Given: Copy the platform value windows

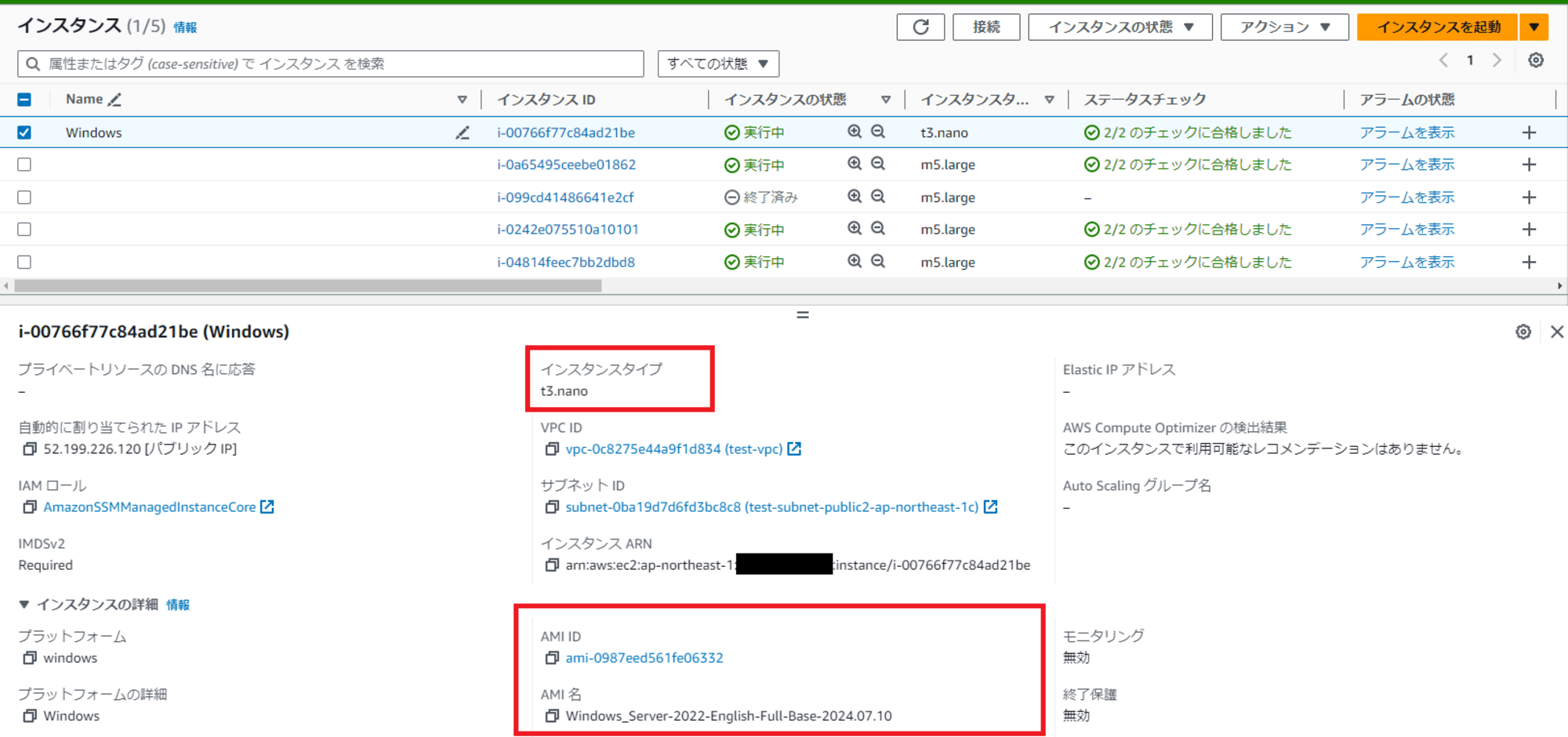Looking at the screenshot, I should pos(29,658).
